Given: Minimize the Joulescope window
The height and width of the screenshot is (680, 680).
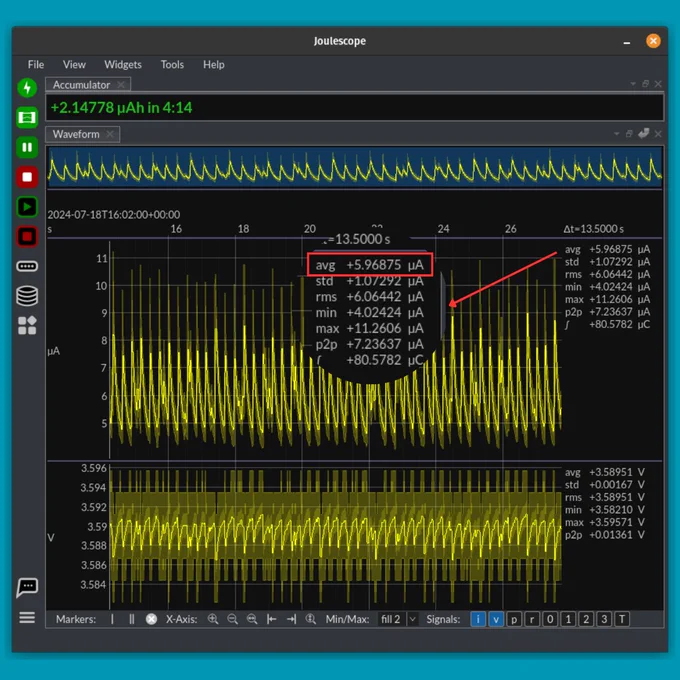Looking at the screenshot, I should 627,42.
